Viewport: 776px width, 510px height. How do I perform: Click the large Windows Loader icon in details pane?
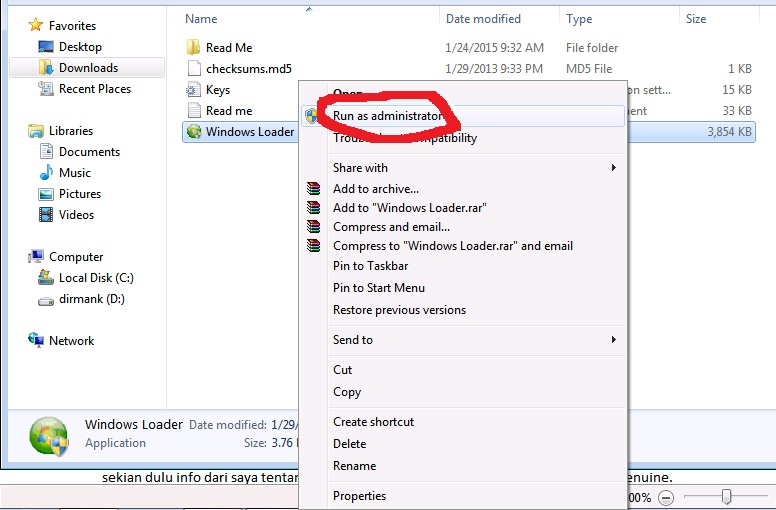[48, 436]
